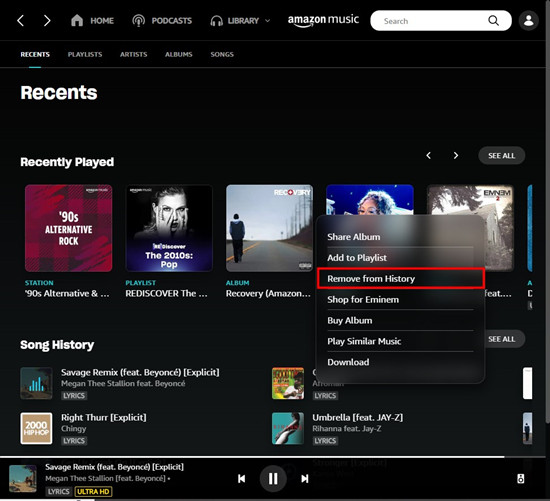
Task: Switch to the Albums tab
Action: (x=179, y=54)
